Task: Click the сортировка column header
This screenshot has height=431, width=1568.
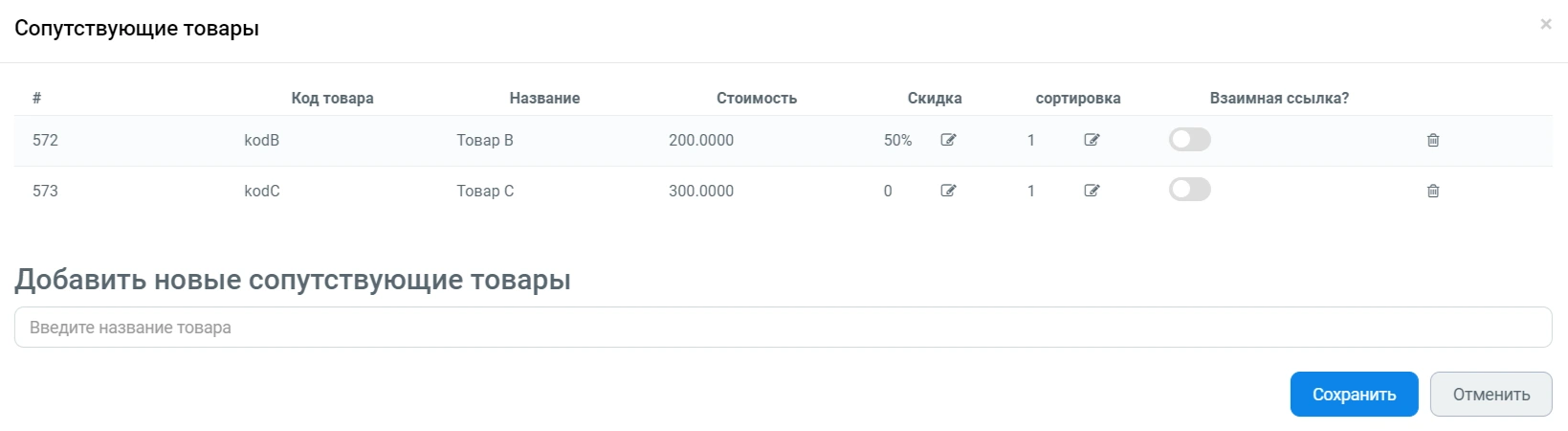Action: [x=1078, y=99]
